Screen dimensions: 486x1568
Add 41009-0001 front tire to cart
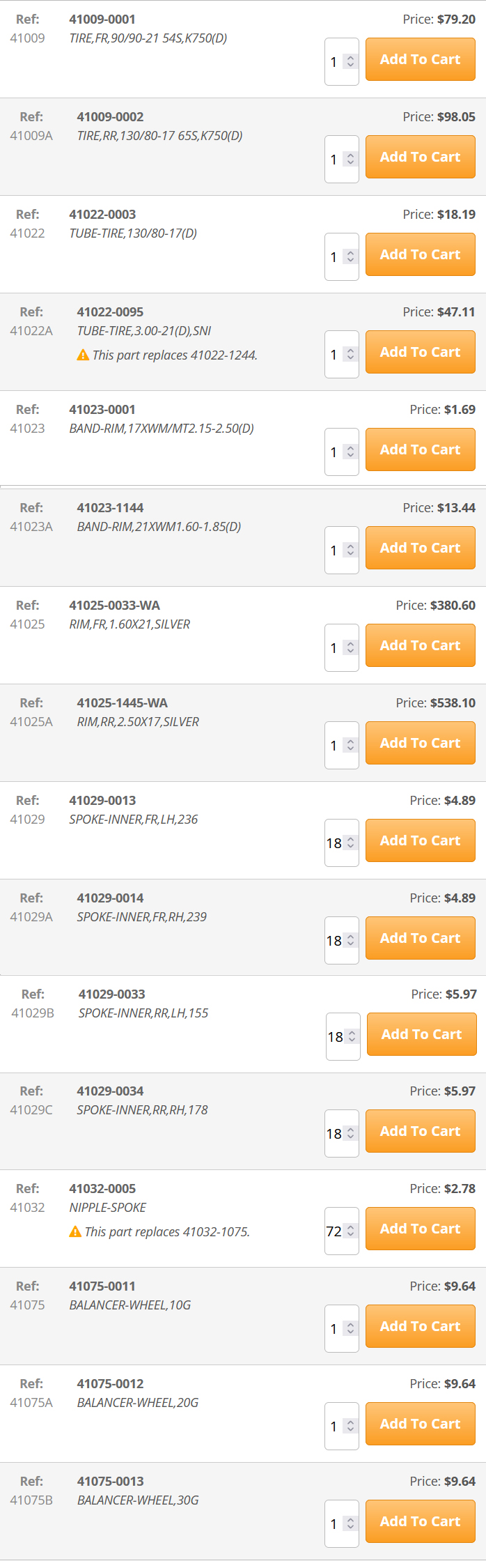tap(421, 59)
